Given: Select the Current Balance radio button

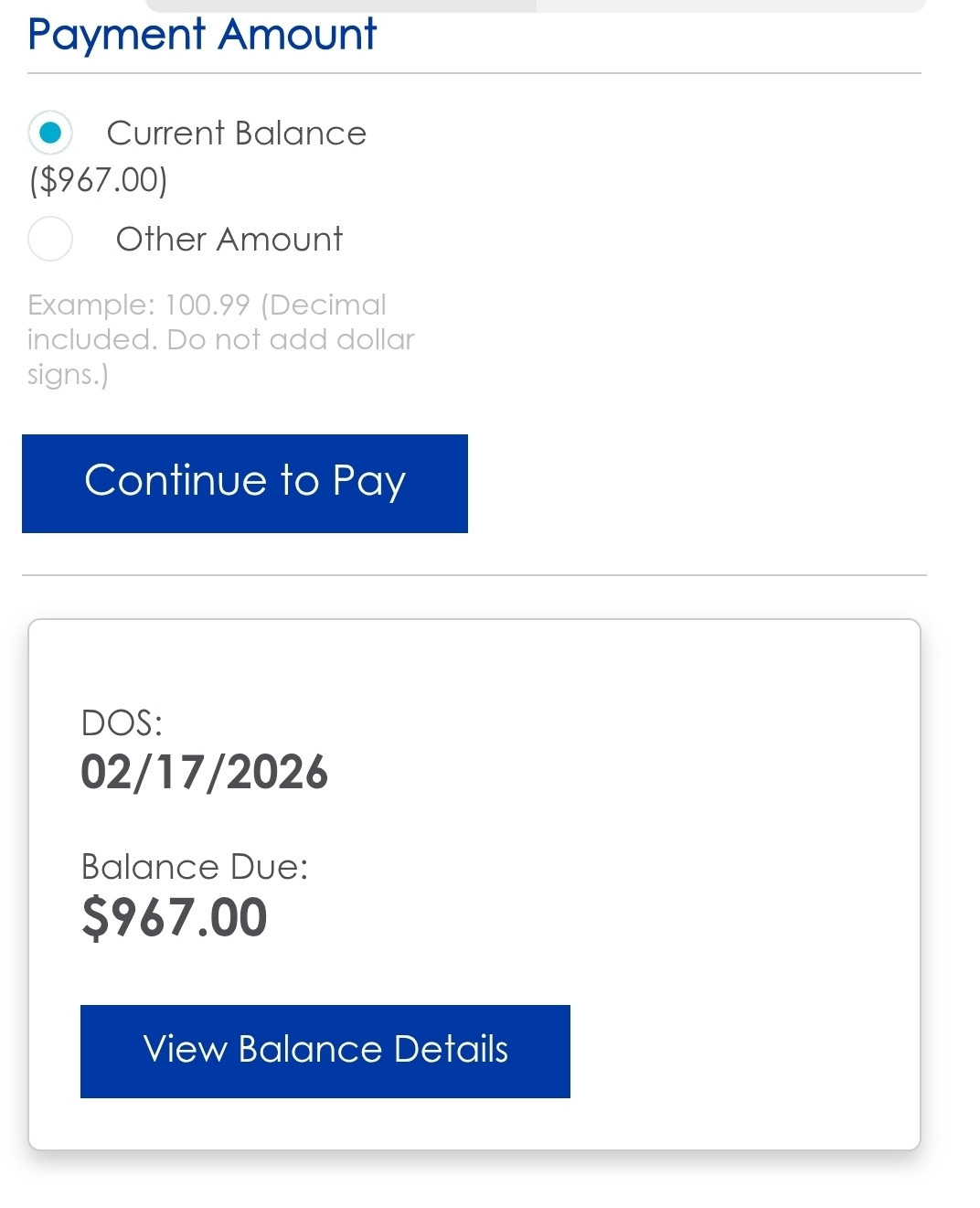Looking at the screenshot, I should [x=50, y=134].
